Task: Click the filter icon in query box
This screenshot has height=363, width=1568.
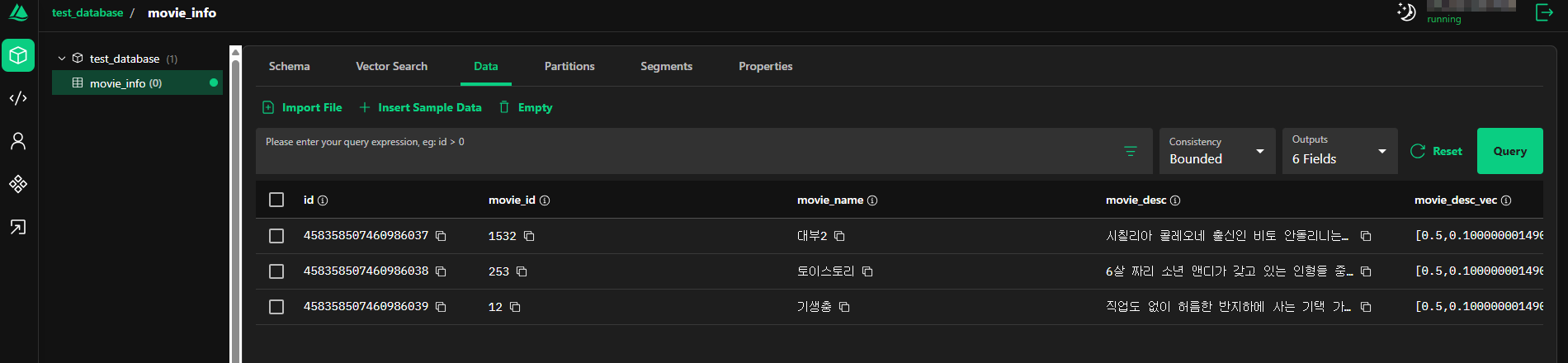Action: click(1131, 151)
